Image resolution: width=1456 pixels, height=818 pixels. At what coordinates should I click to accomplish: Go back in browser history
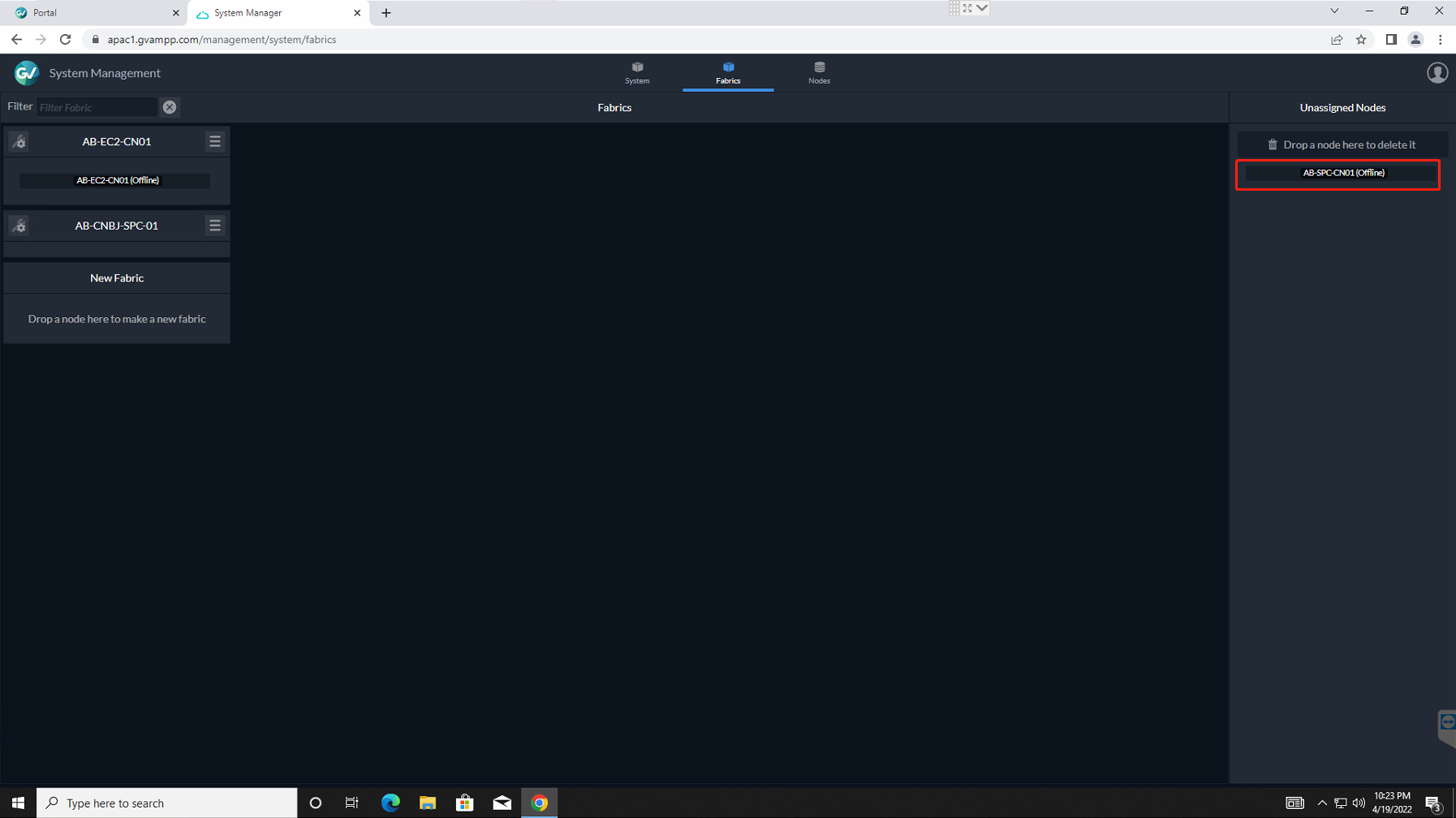(16, 40)
